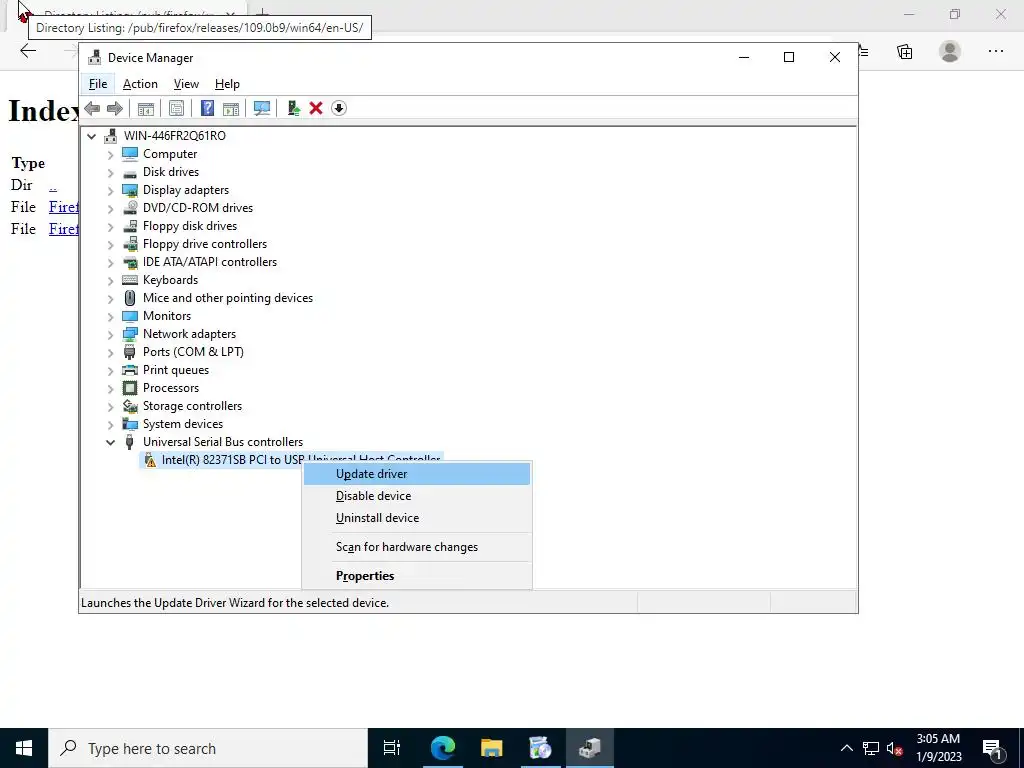Click the setup program icon on taskbar
Image resolution: width=1024 pixels, height=768 pixels.
(540, 748)
